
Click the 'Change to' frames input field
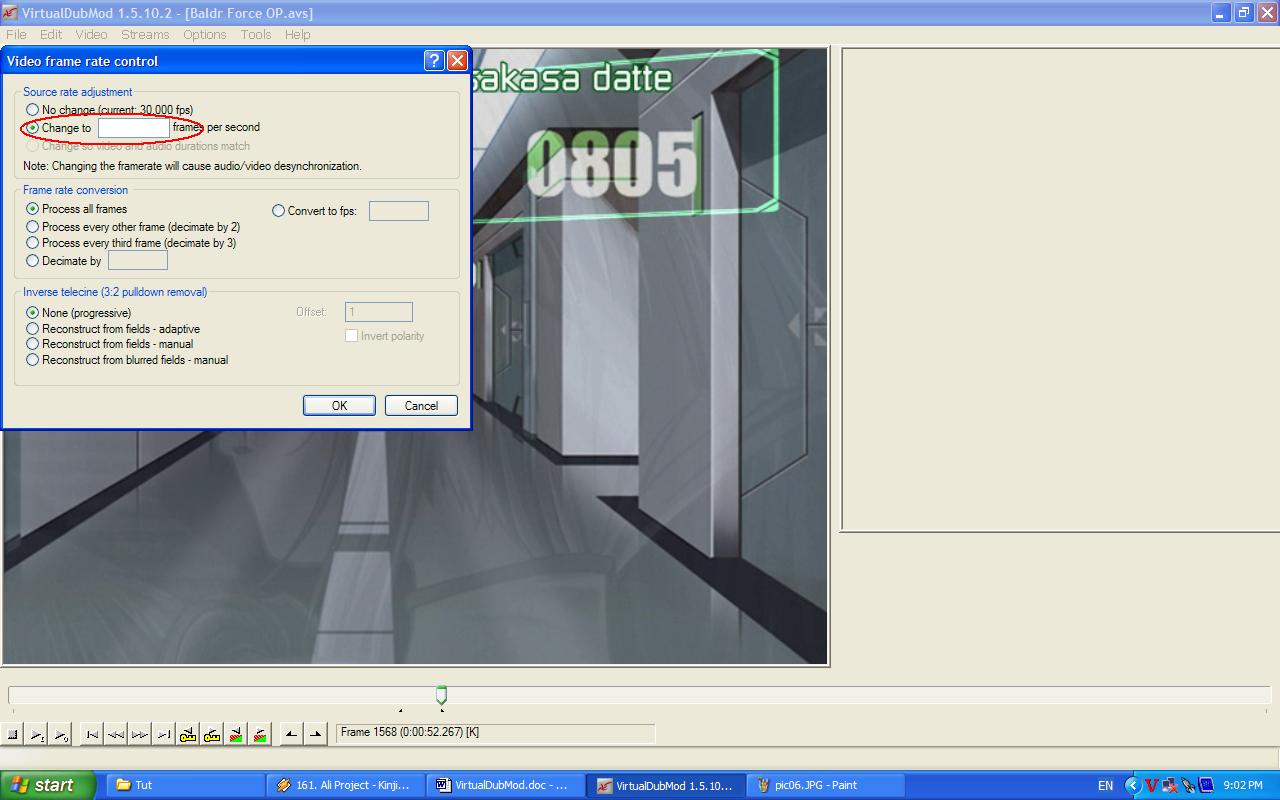tap(134, 128)
